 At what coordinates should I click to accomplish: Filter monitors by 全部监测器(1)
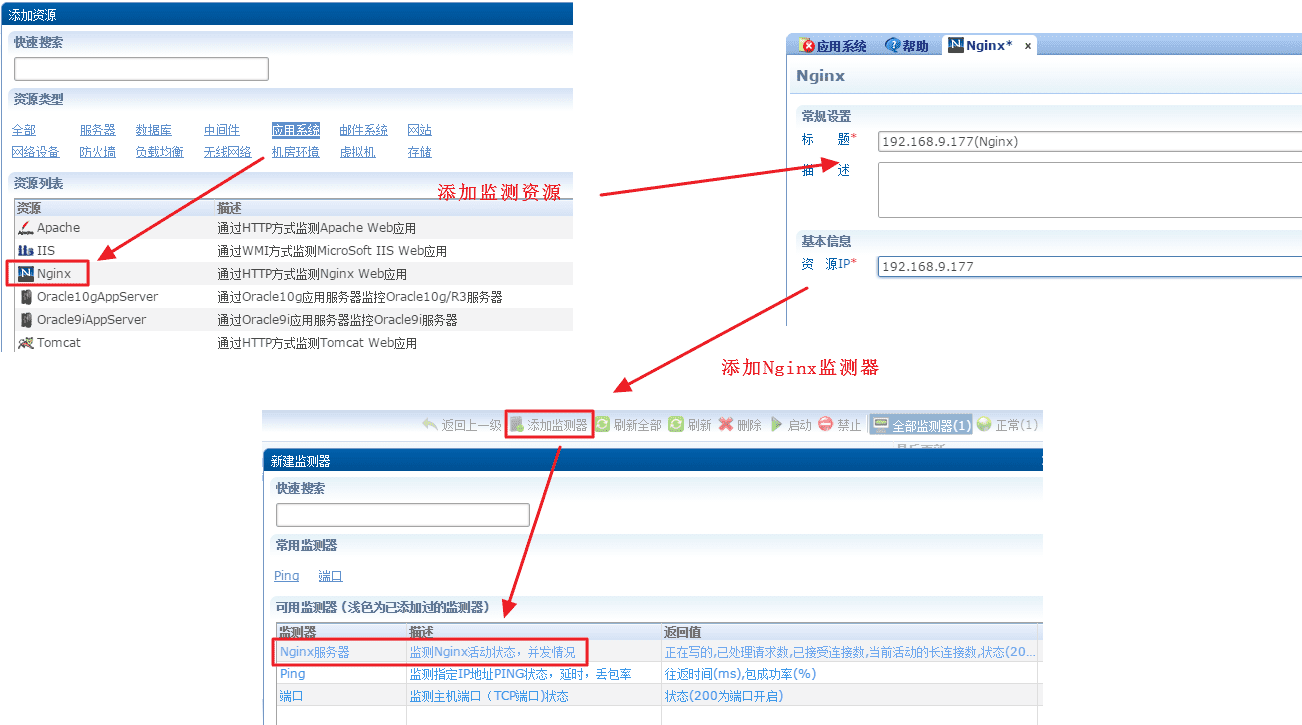tap(922, 425)
